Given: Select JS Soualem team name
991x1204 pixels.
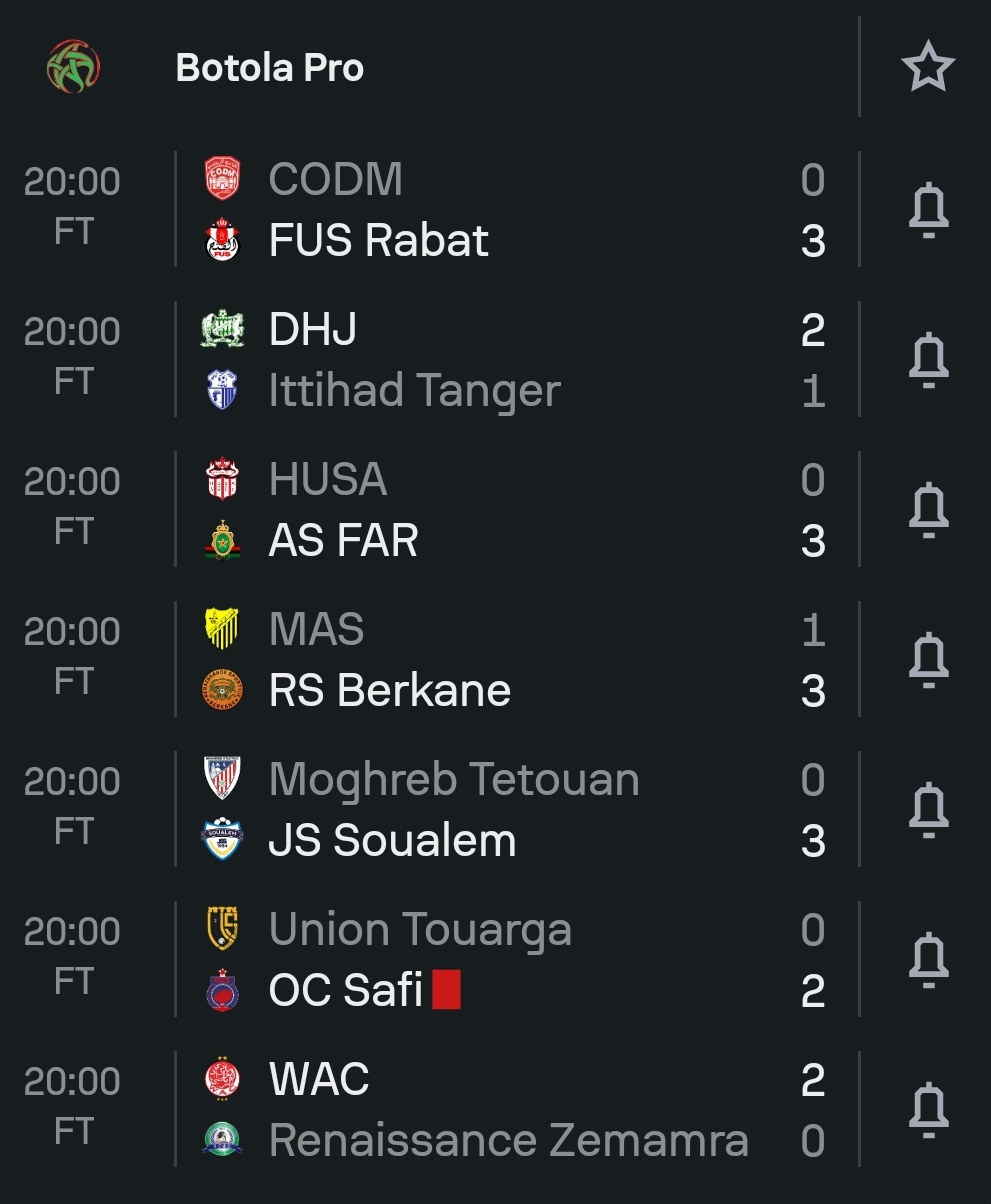Looking at the screenshot, I should tap(392, 841).
